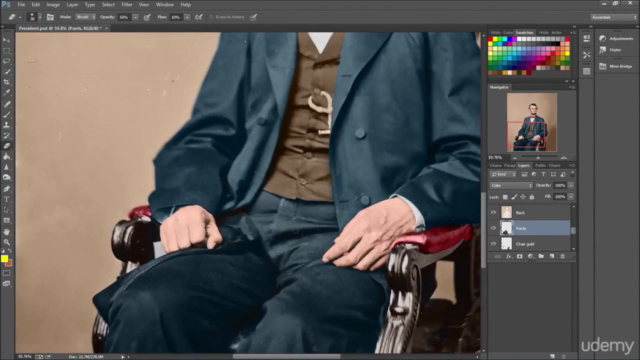
Task: Delete layer with trash icon
Action: (562, 256)
